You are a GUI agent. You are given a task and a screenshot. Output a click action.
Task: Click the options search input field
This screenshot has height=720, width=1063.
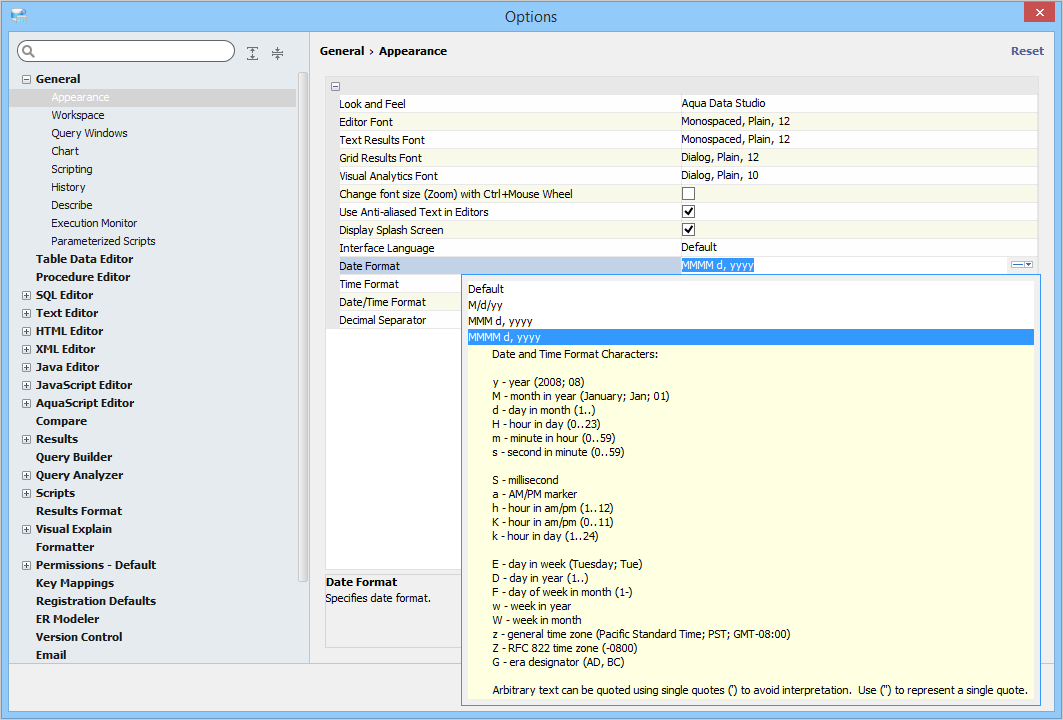(x=135, y=52)
